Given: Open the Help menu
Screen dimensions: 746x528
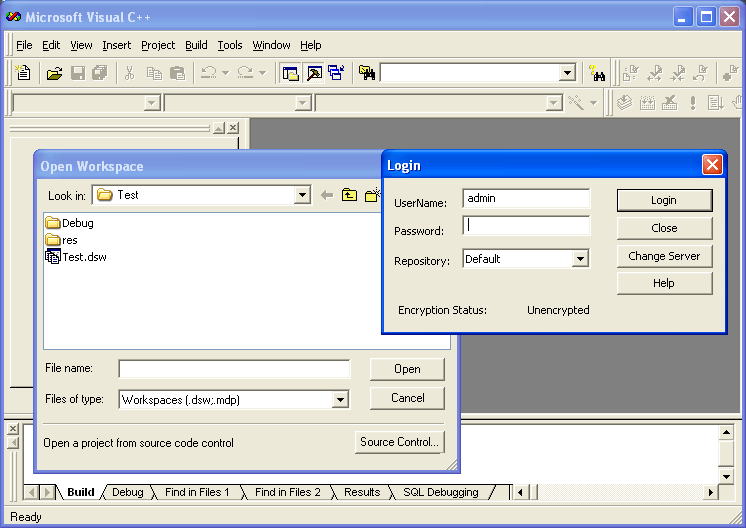Looking at the screenshot, I should coord(311,45).
